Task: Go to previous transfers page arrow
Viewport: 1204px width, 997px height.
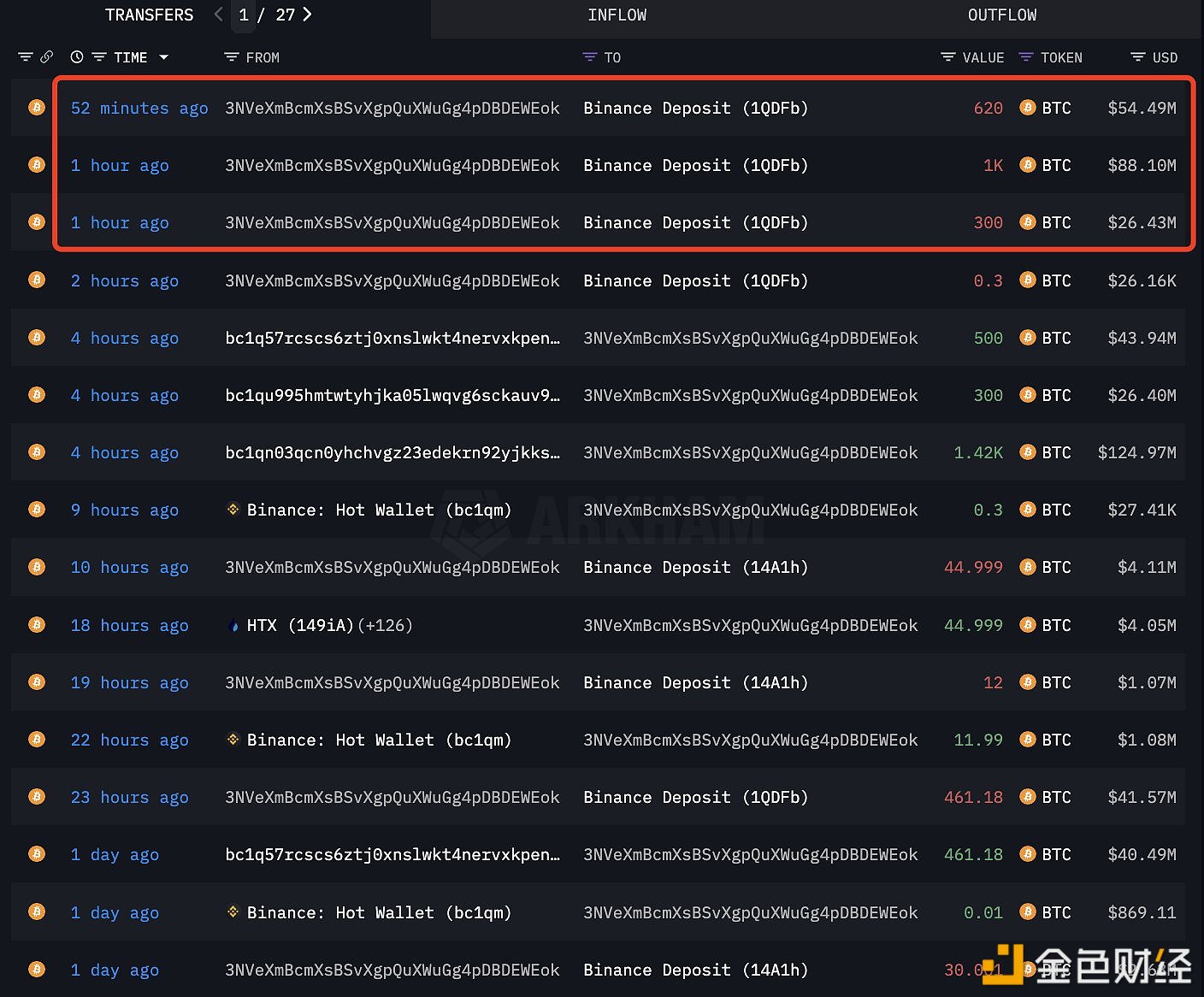Action: point(219,15)
